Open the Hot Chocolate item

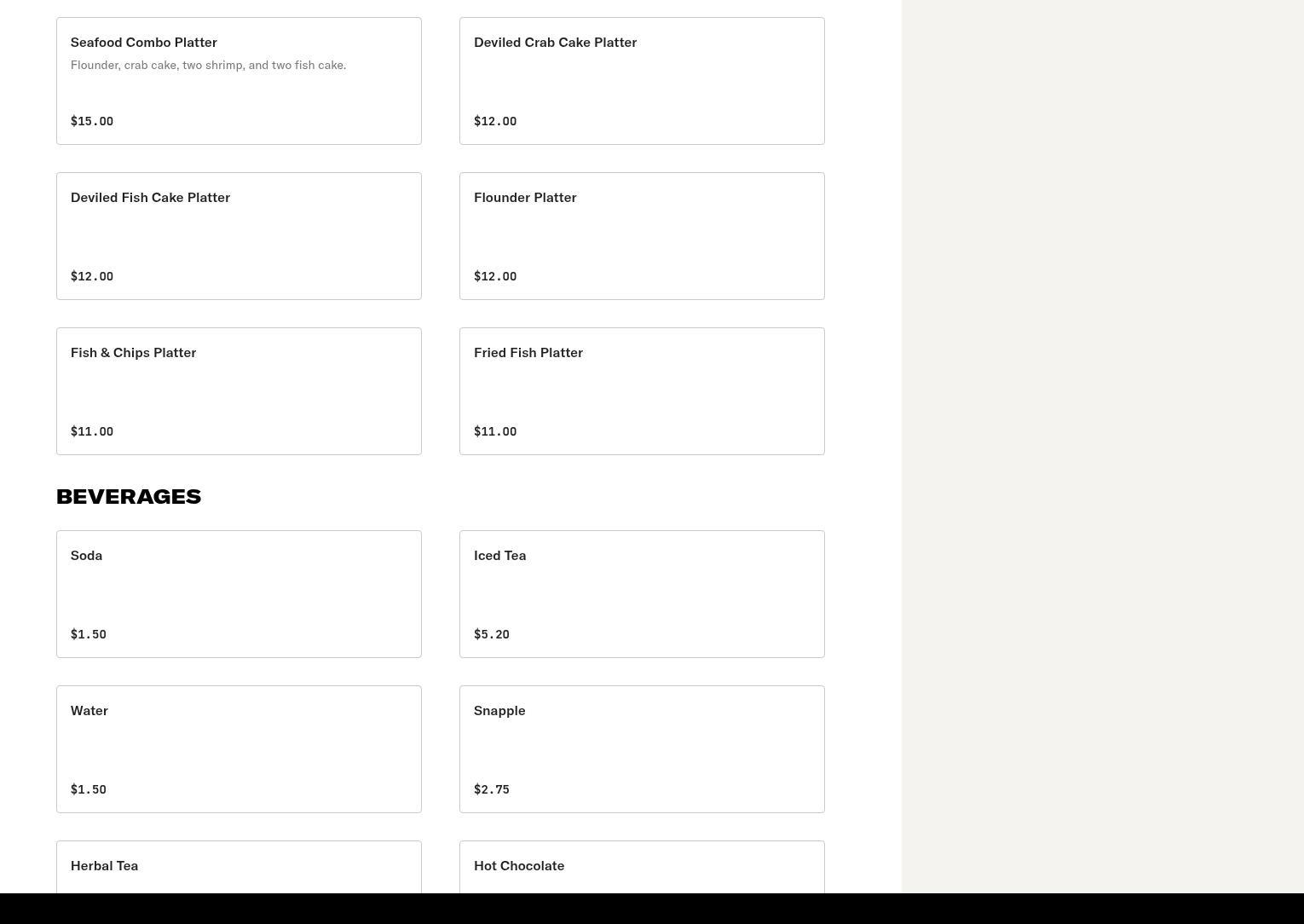point(642,868)
